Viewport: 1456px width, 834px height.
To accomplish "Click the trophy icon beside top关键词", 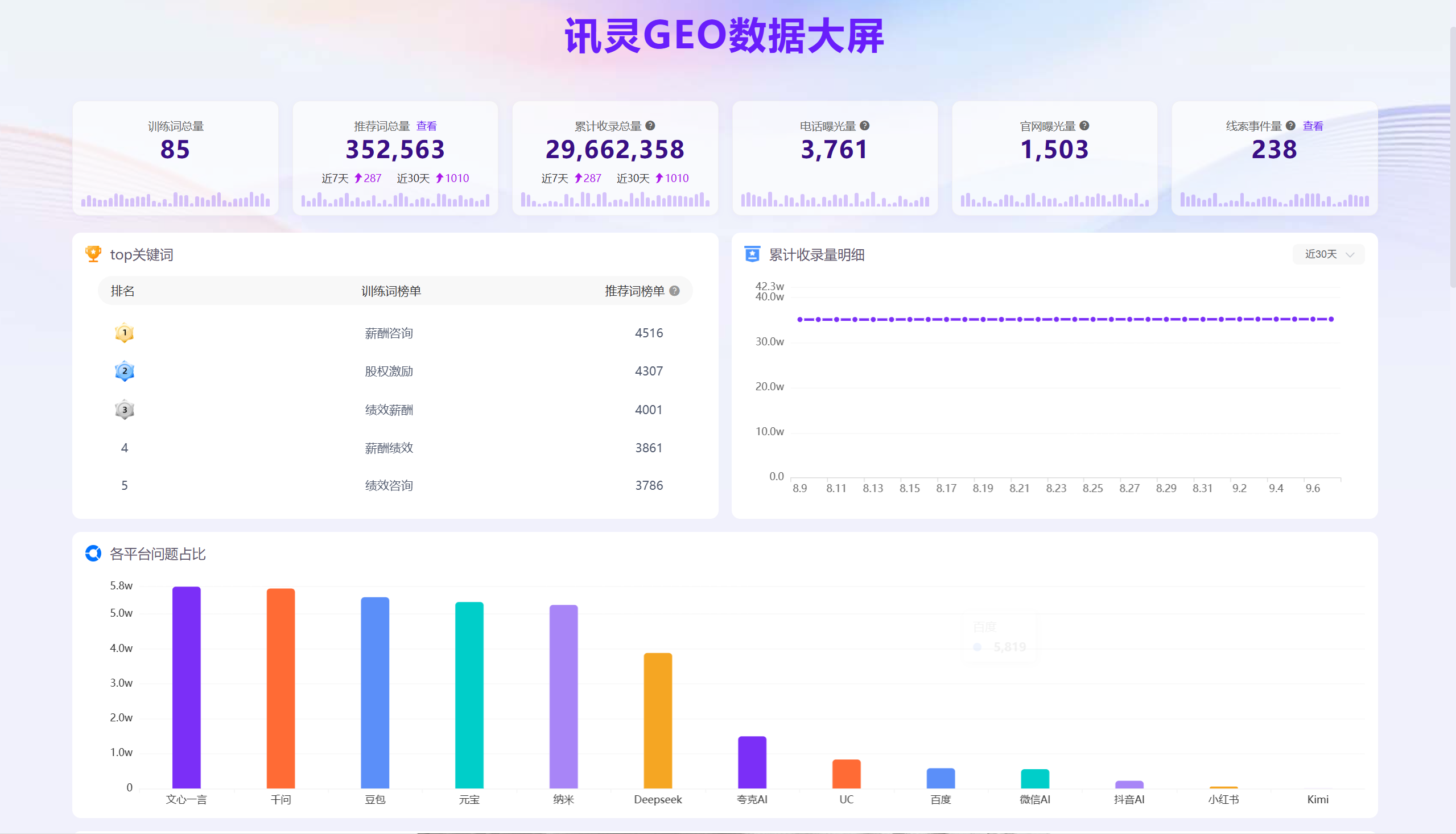I will [93, 254].
